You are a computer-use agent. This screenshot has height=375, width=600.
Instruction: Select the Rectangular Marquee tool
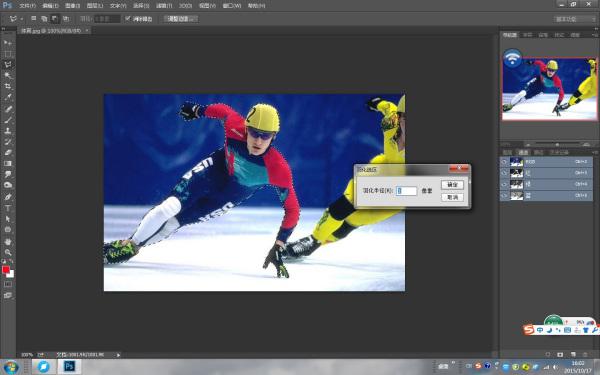coord(8,54)
